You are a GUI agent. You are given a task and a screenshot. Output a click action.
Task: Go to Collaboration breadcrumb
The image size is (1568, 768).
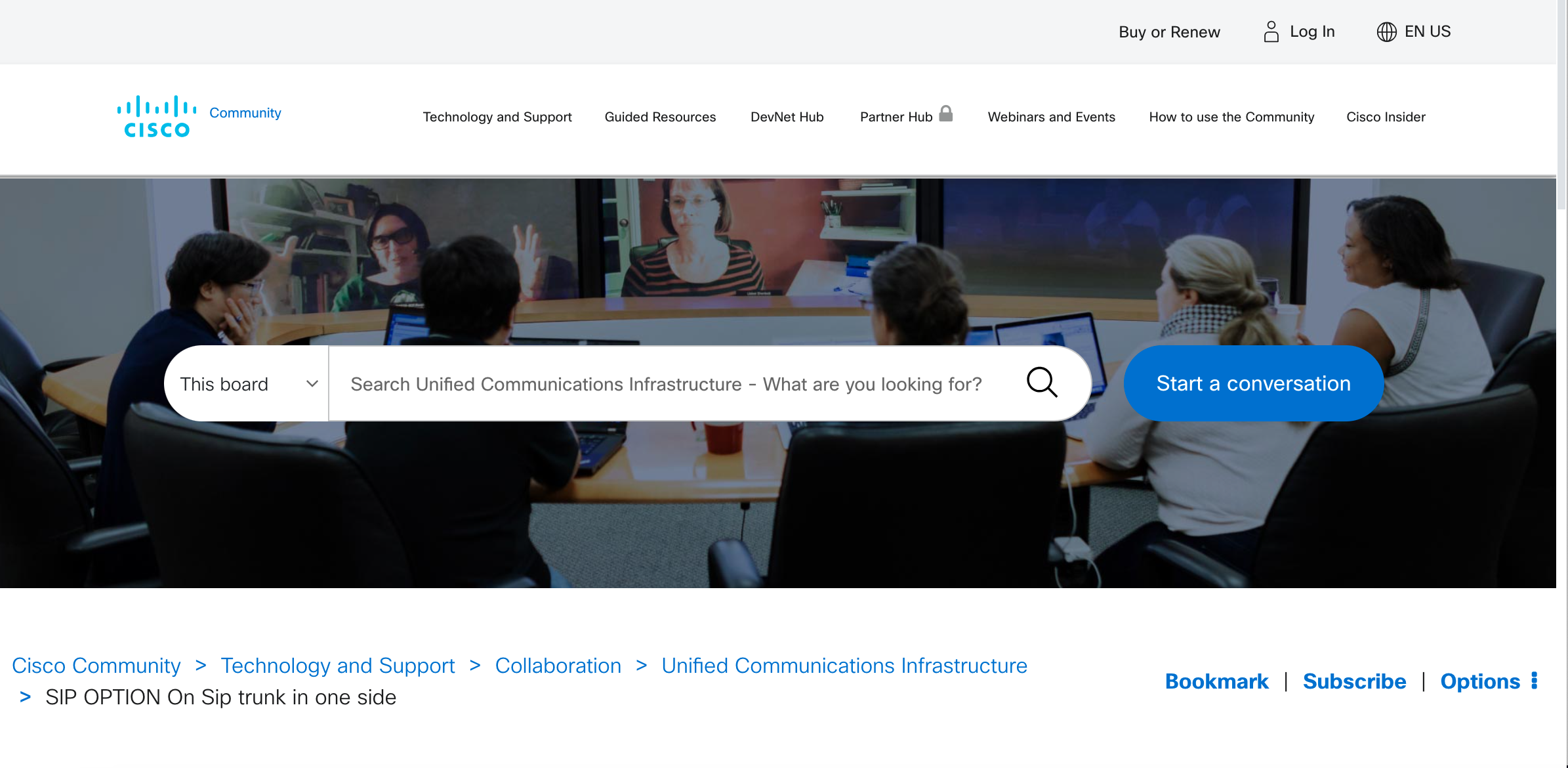pos(558,666)
